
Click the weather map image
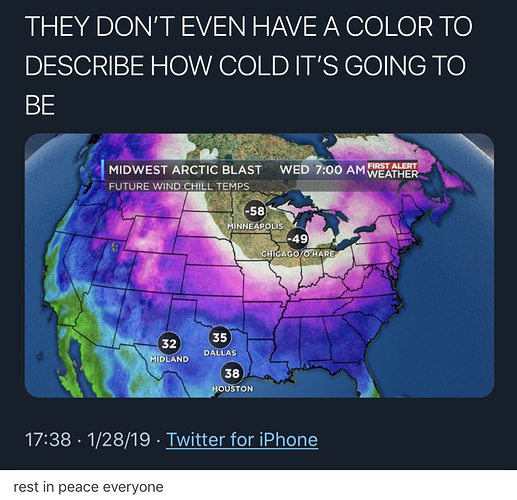(259, 265)
